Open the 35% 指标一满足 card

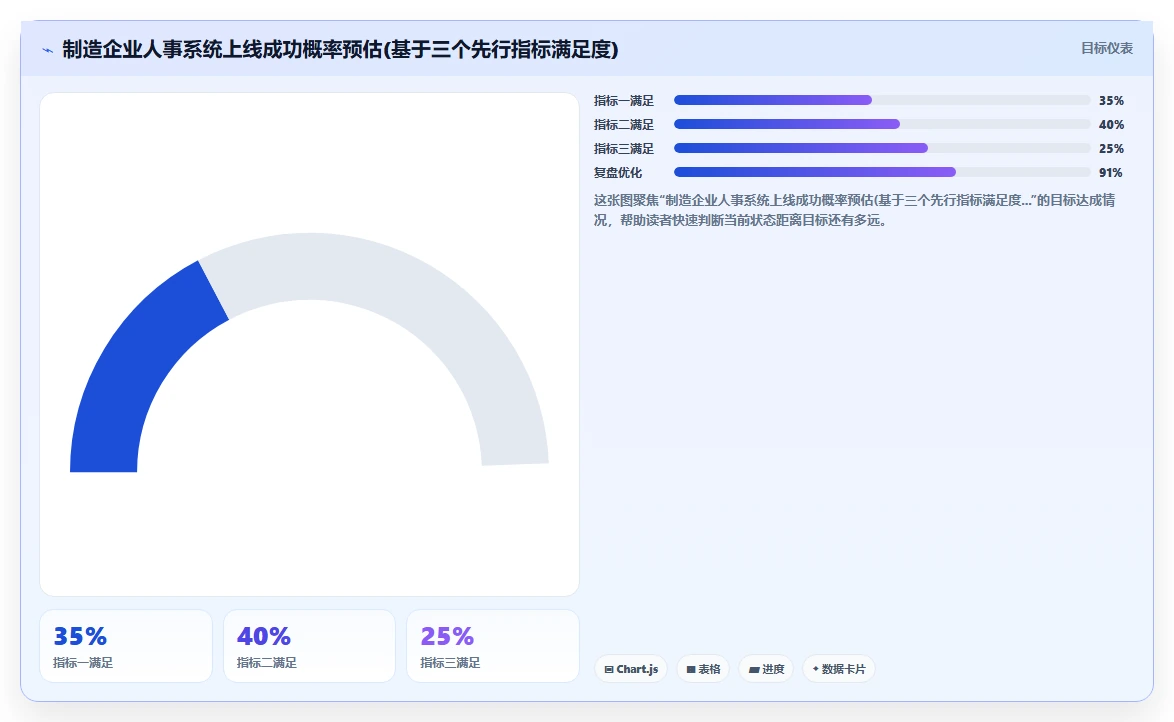126,646
